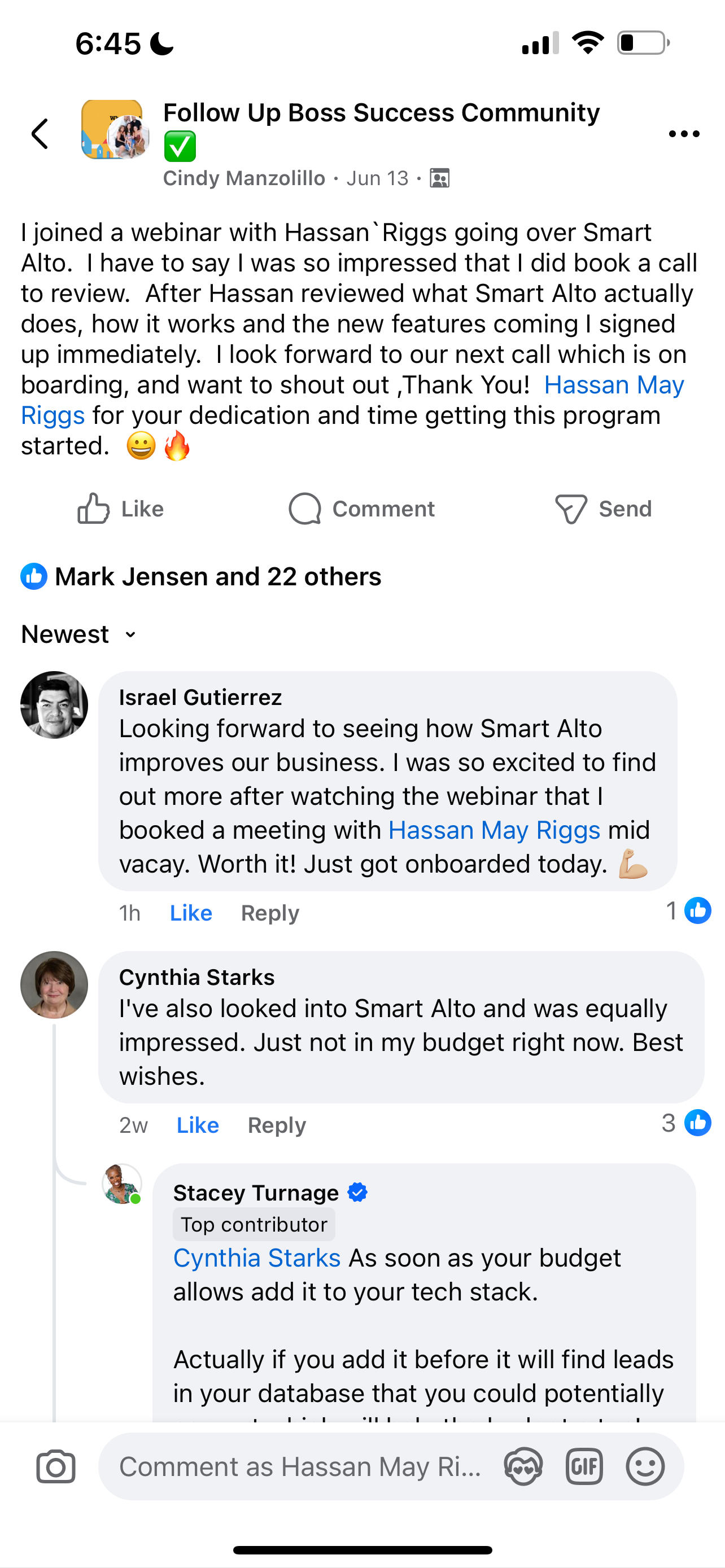Like the post with thumbs-up button
Image resolution: width=725 pixels, height=1568 pixels.
120,509
